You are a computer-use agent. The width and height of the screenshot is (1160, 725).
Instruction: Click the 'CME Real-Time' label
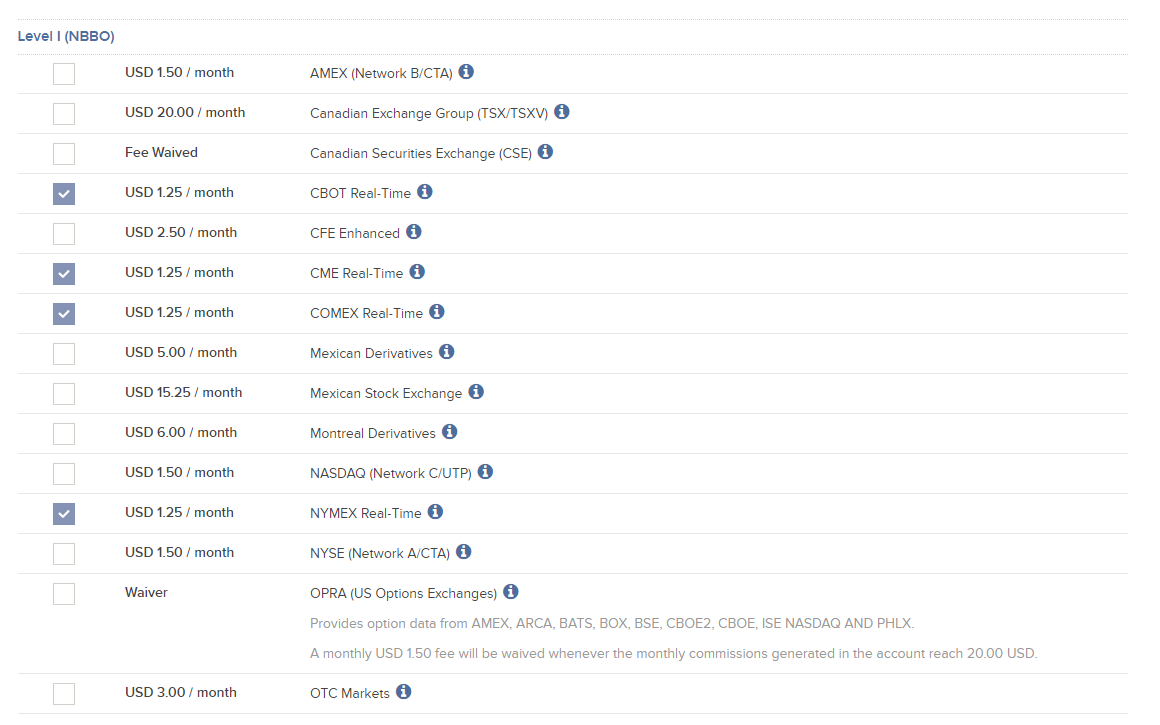pos(357,274)
